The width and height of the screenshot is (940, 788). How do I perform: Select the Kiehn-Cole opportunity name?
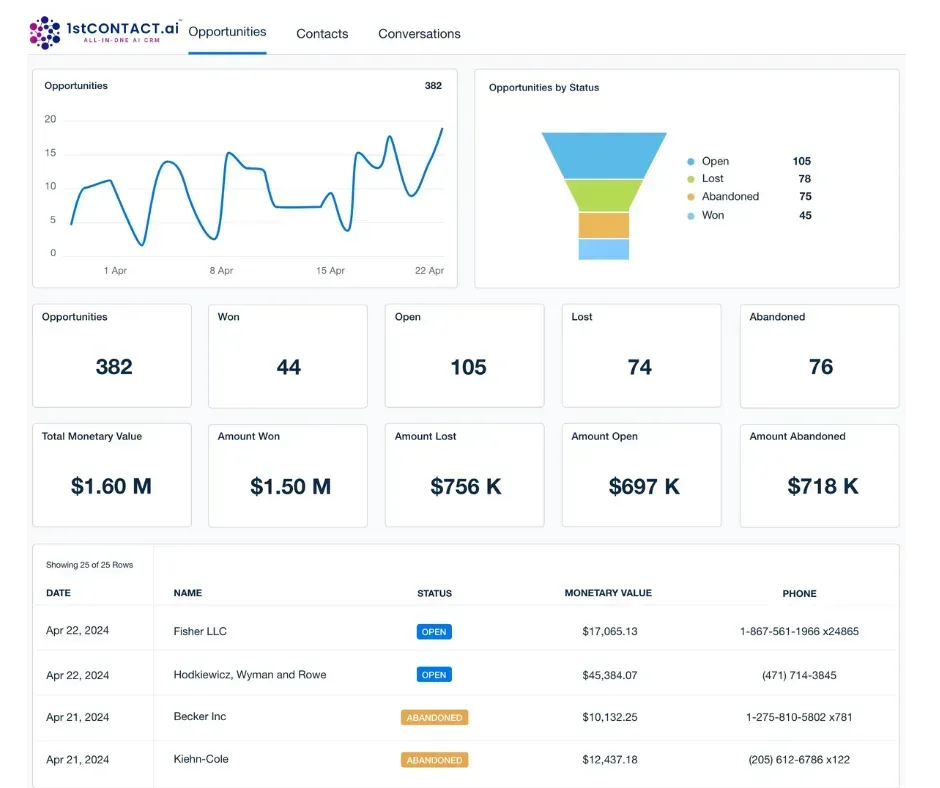(201, 759)
